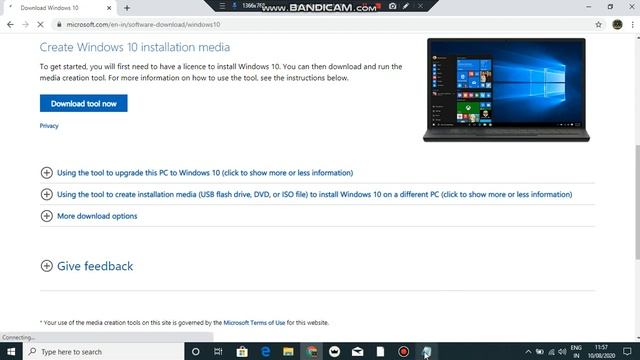Open Task View on the taskbar

pyautogui.click(x=218, y=351)
